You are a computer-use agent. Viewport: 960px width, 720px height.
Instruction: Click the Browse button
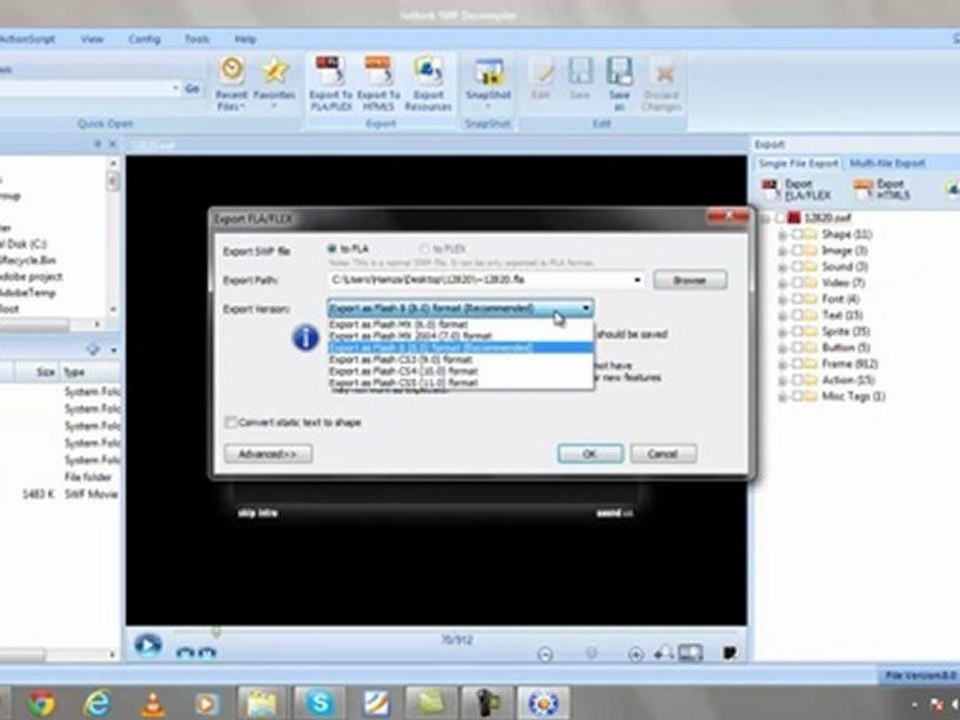pyautogui.click(x=690, y=280)
